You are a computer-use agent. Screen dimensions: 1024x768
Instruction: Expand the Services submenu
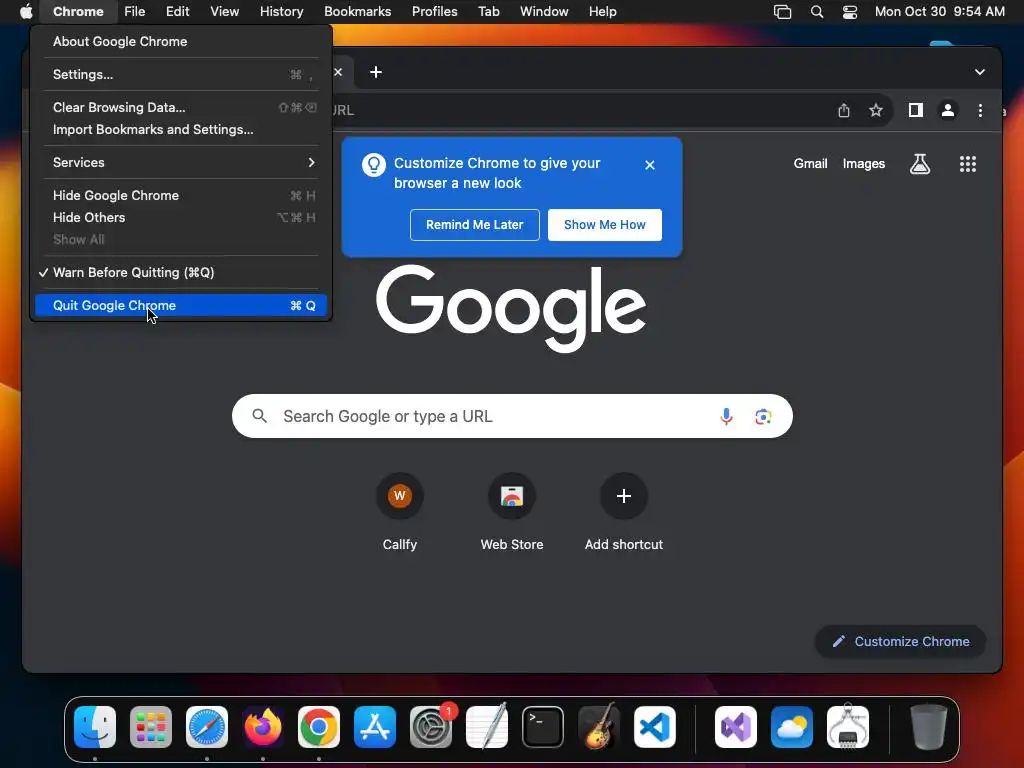click(181, 163)
